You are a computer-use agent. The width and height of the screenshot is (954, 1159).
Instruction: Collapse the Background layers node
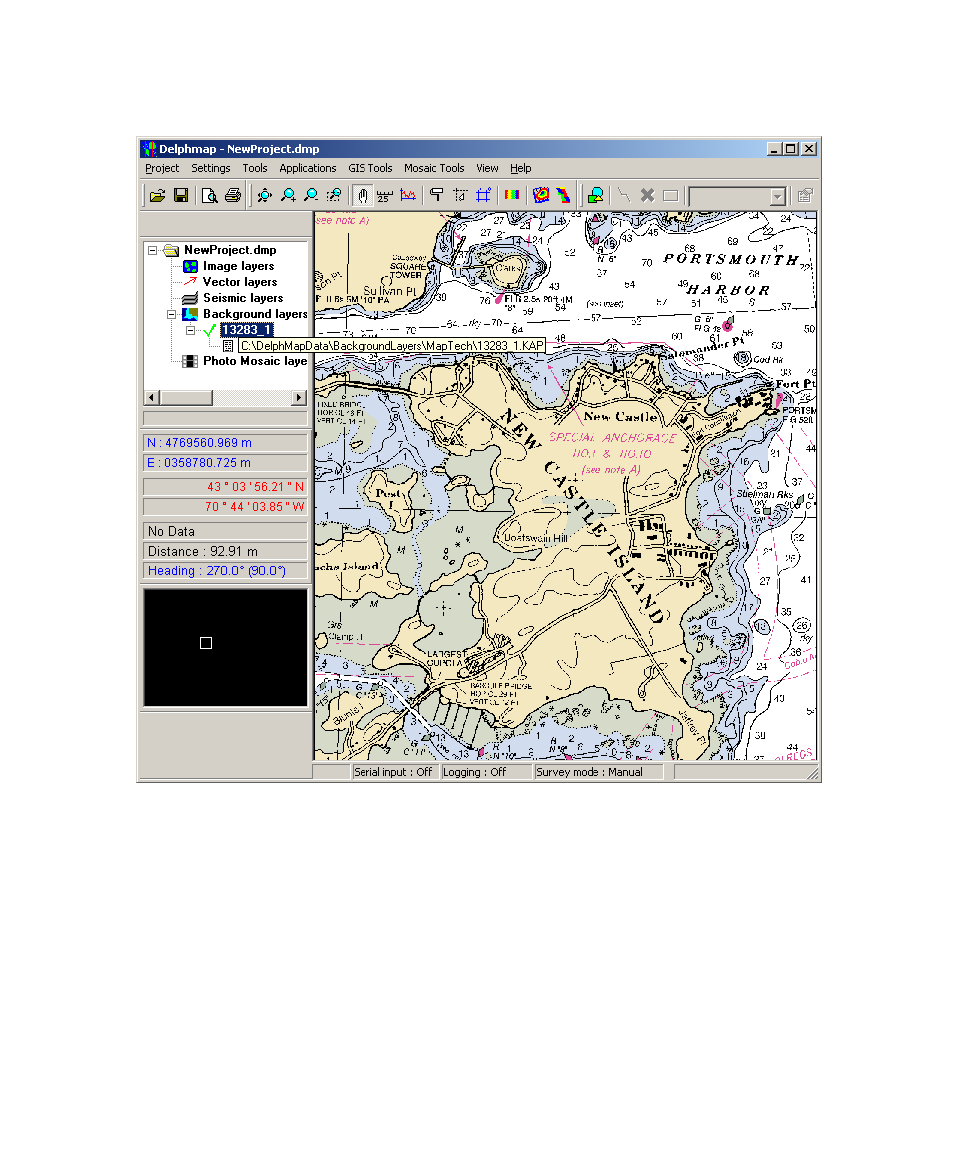pos(171,314)
